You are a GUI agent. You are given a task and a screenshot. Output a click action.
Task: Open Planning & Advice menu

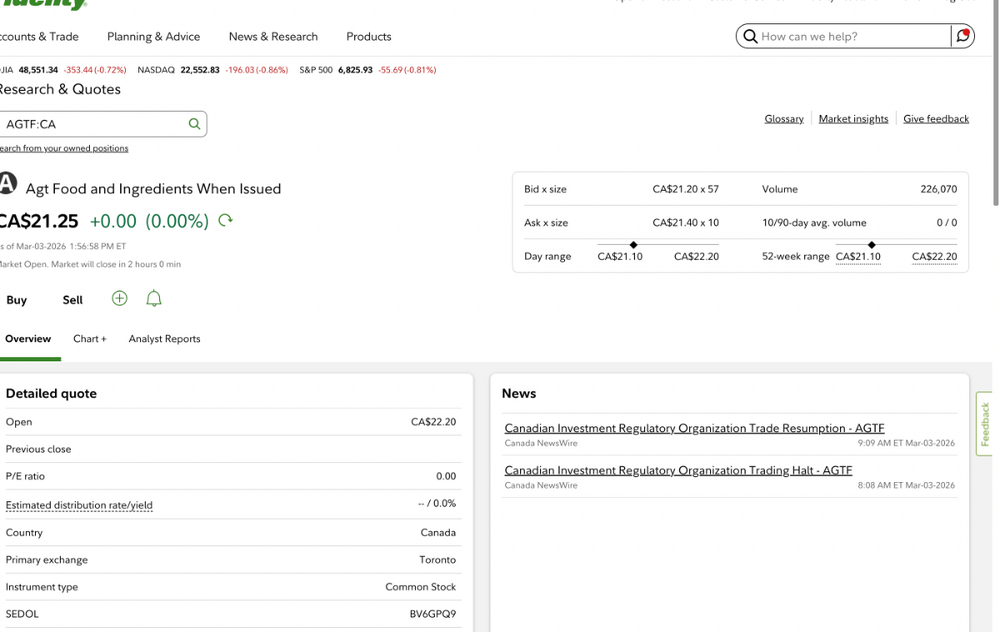coord(153,36)
